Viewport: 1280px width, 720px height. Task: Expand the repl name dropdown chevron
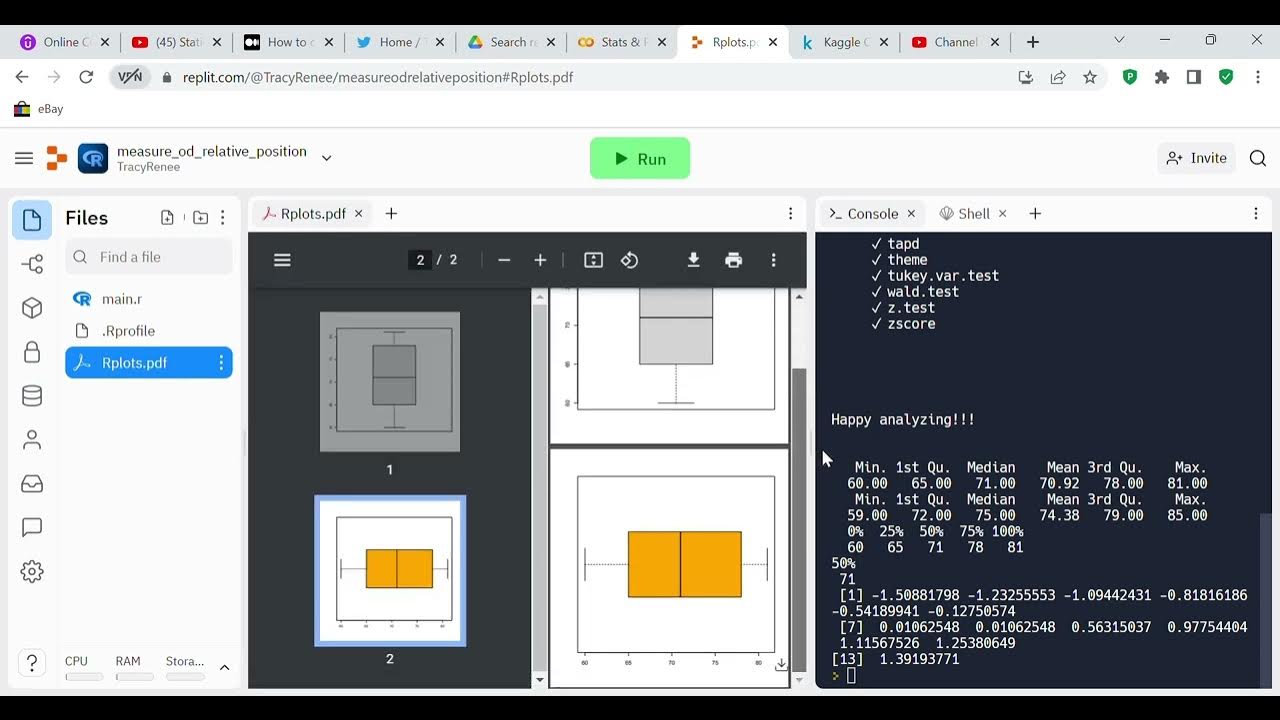[326, 158]
